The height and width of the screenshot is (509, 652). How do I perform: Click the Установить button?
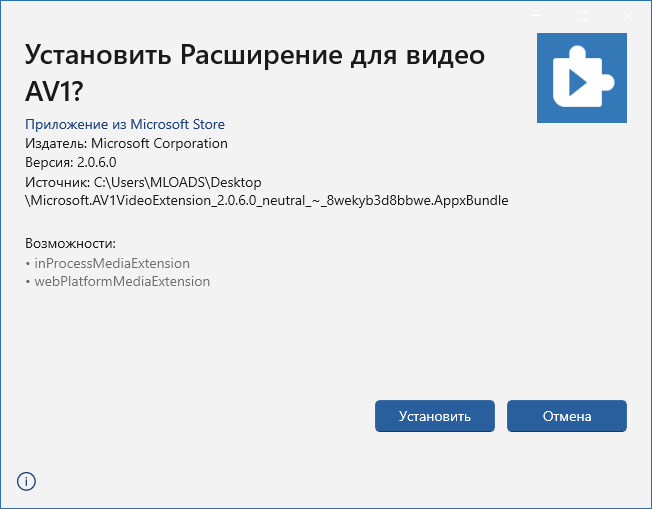click(x=435, y=416)
